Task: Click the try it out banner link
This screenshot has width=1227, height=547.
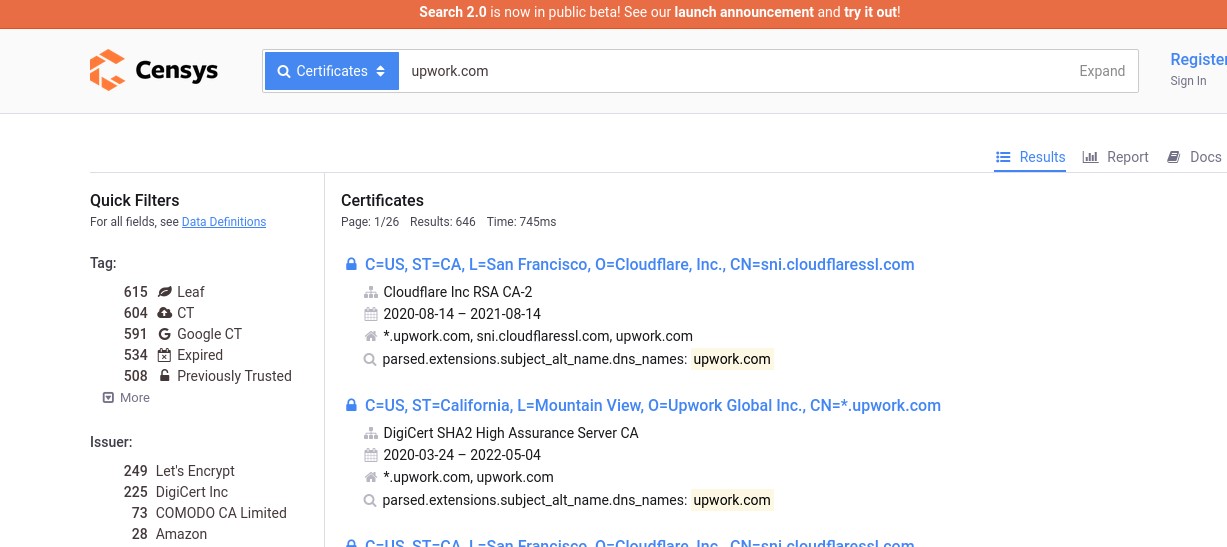Action: [870, 12]
